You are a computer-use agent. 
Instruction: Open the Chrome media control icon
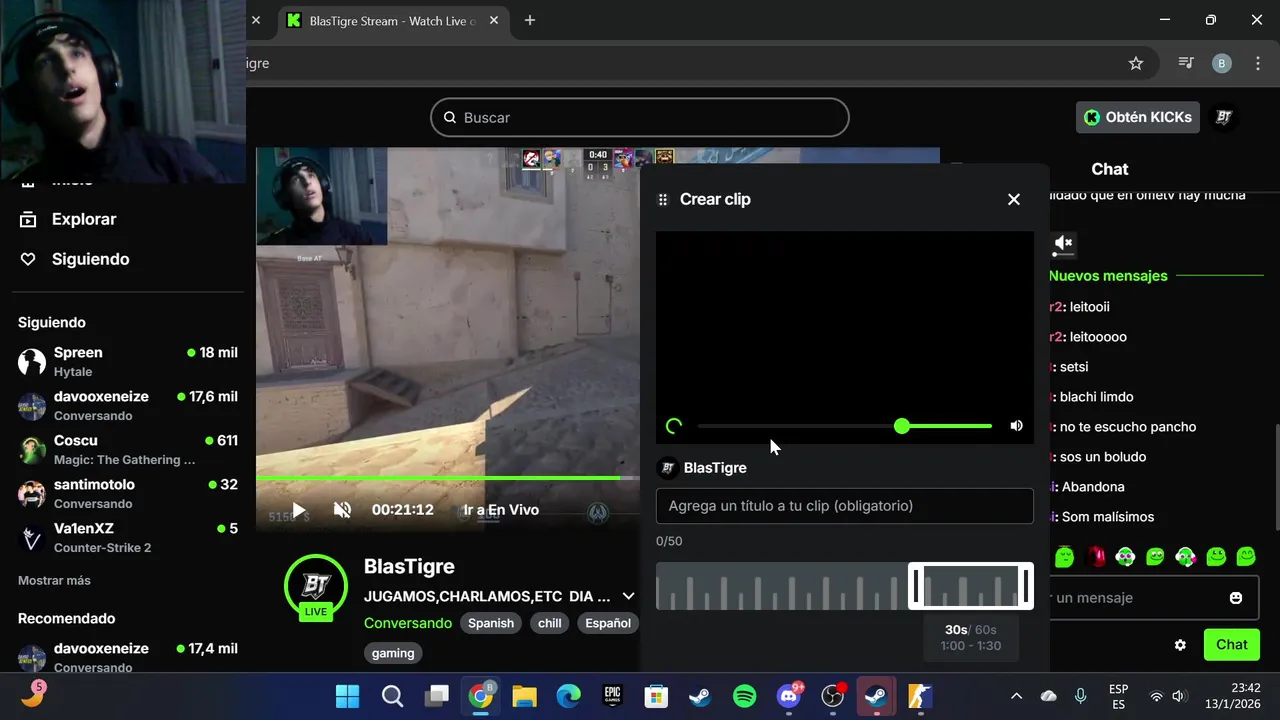pos(1187,63)
